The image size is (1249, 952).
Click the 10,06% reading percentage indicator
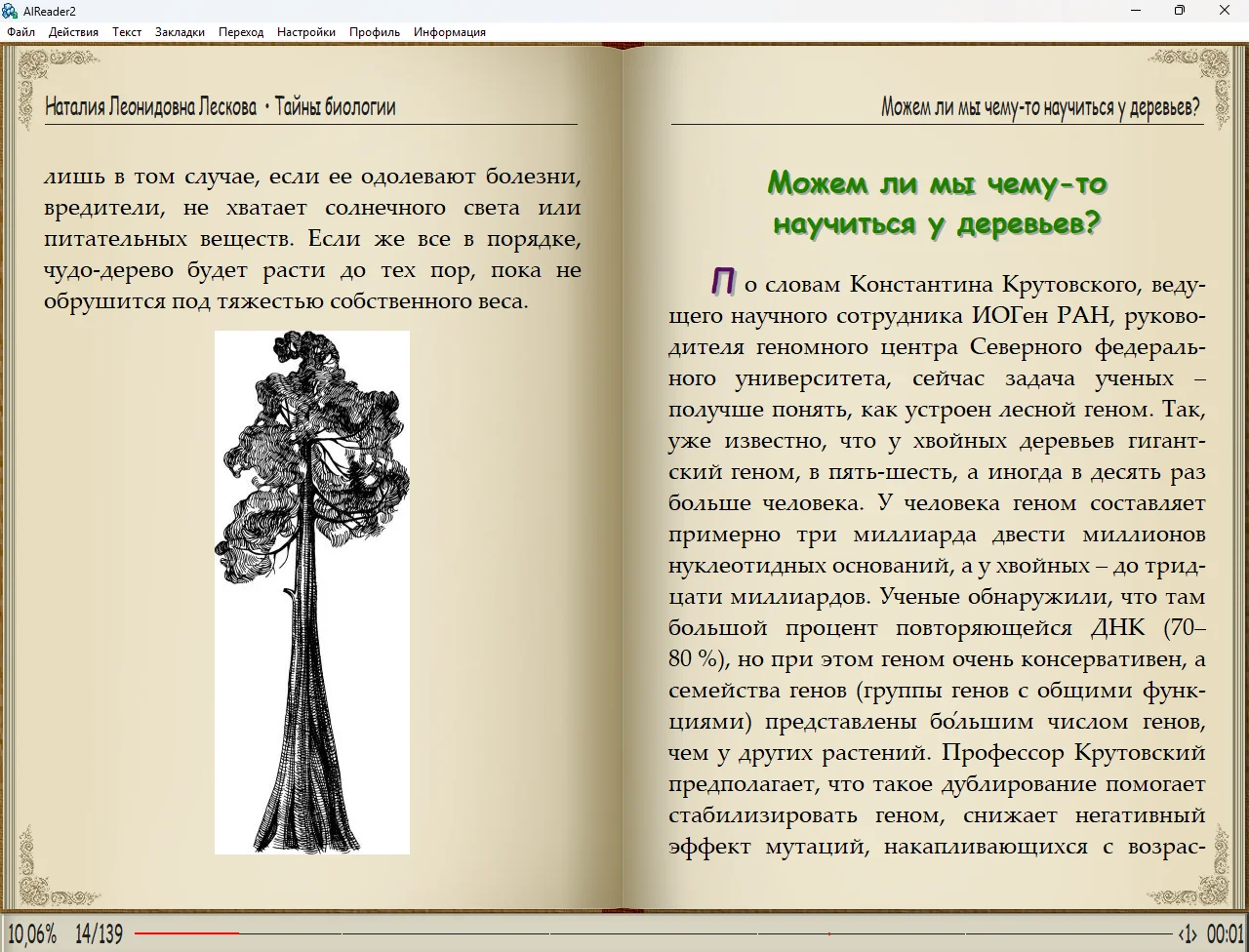coord(32,933)
